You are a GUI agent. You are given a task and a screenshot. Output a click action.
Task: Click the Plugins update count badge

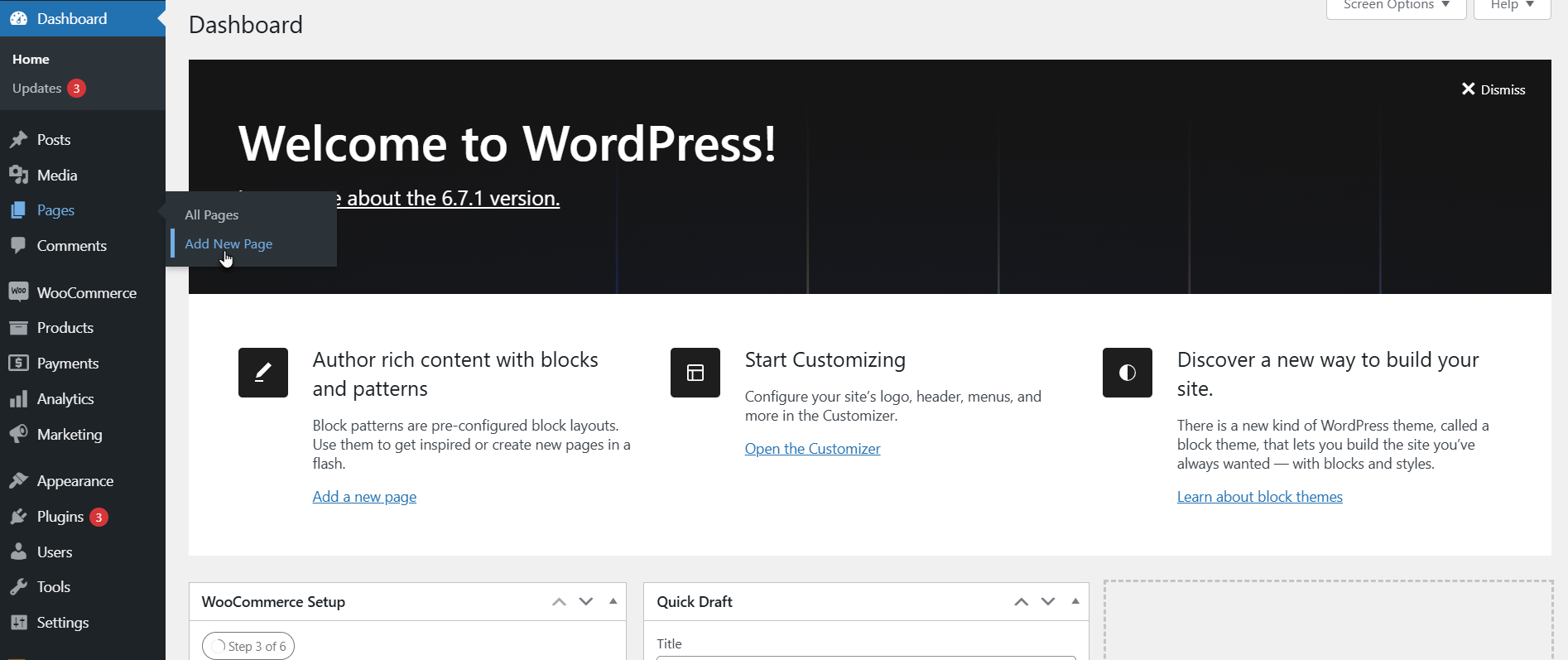pos(99,518)
